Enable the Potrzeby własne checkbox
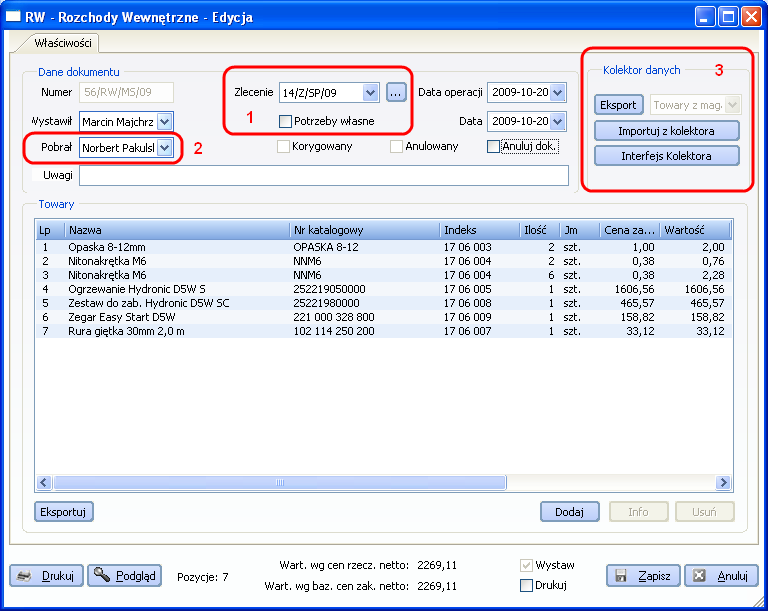This screenshot has width=768, height=611. [x=285, y=121]
